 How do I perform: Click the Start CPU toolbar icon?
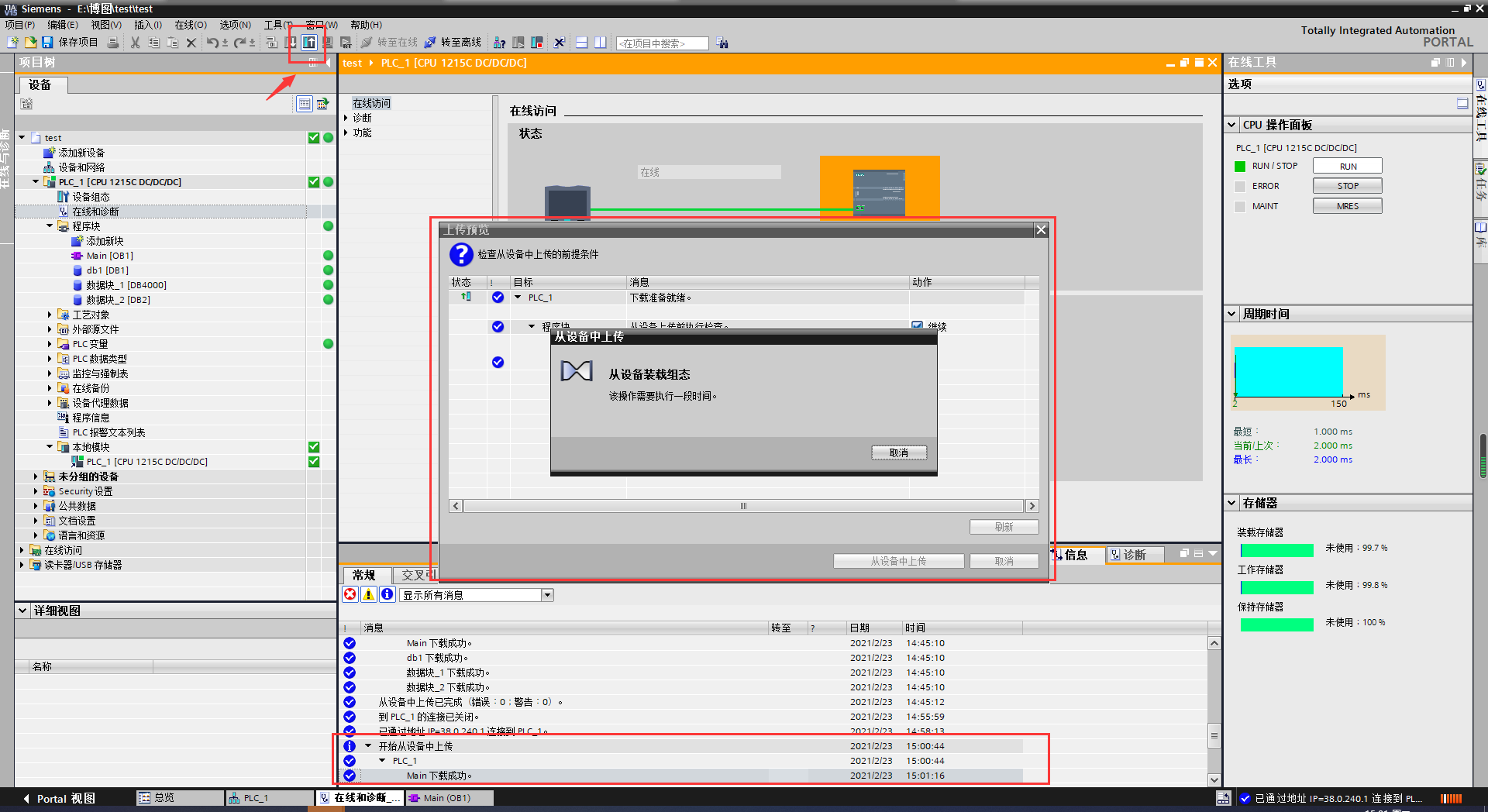pos(518,43)
